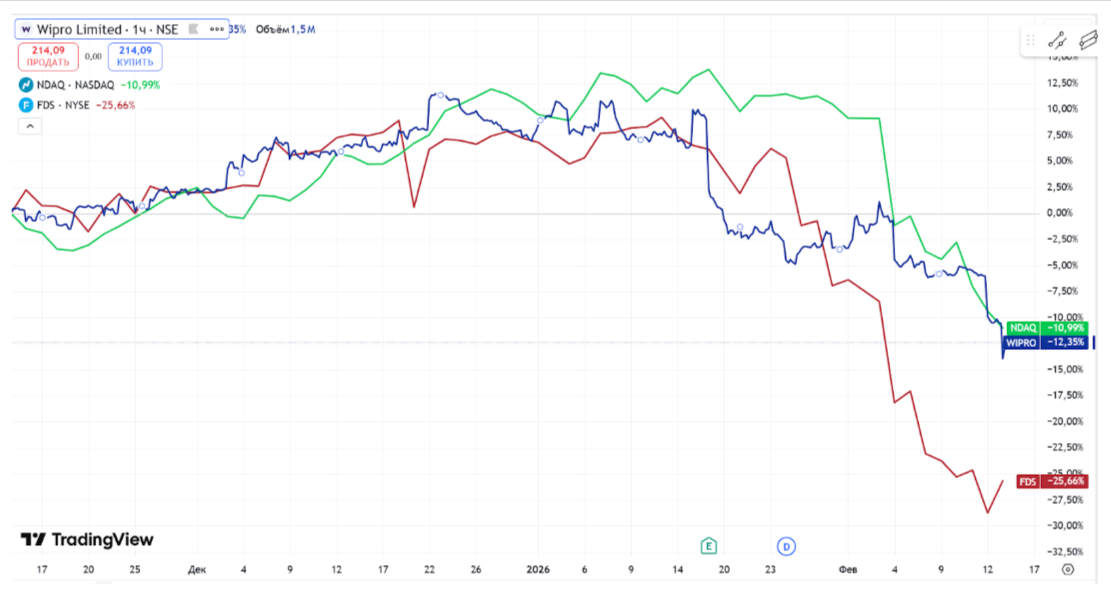The image size is (1111, 592).
Task: Click the earnings 'E' marker on timeline
Action: point(709,545)
